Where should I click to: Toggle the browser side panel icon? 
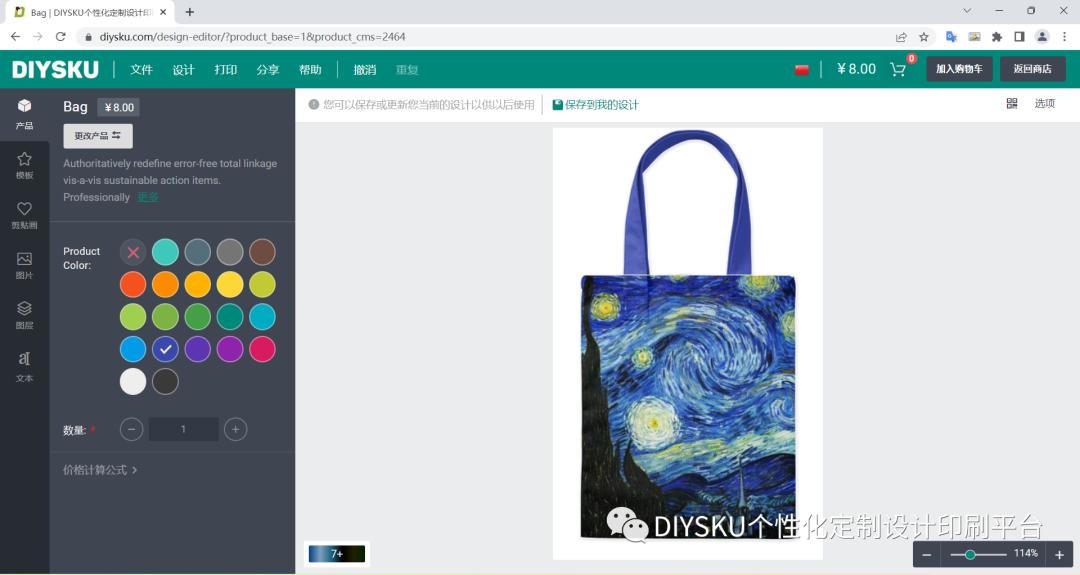[x=1019, y=36]
